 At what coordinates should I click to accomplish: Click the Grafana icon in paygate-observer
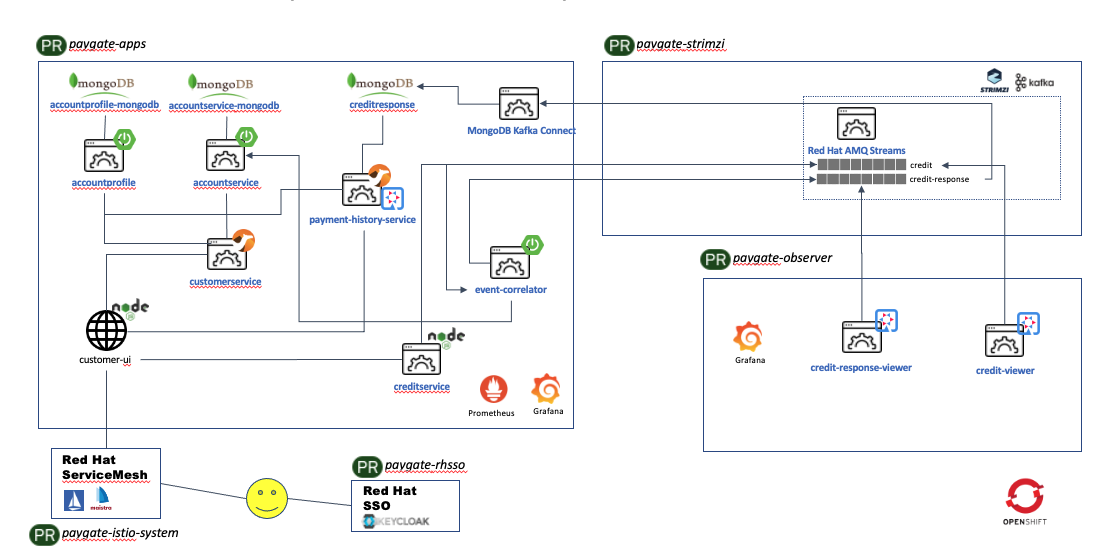(x=748, y=337)
